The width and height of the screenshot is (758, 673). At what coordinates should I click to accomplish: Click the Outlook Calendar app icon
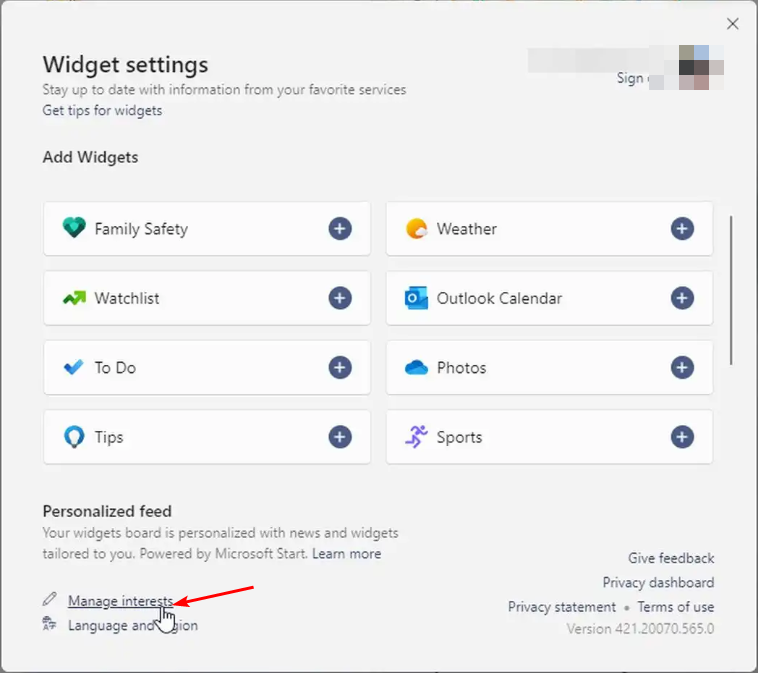(416, 298)
